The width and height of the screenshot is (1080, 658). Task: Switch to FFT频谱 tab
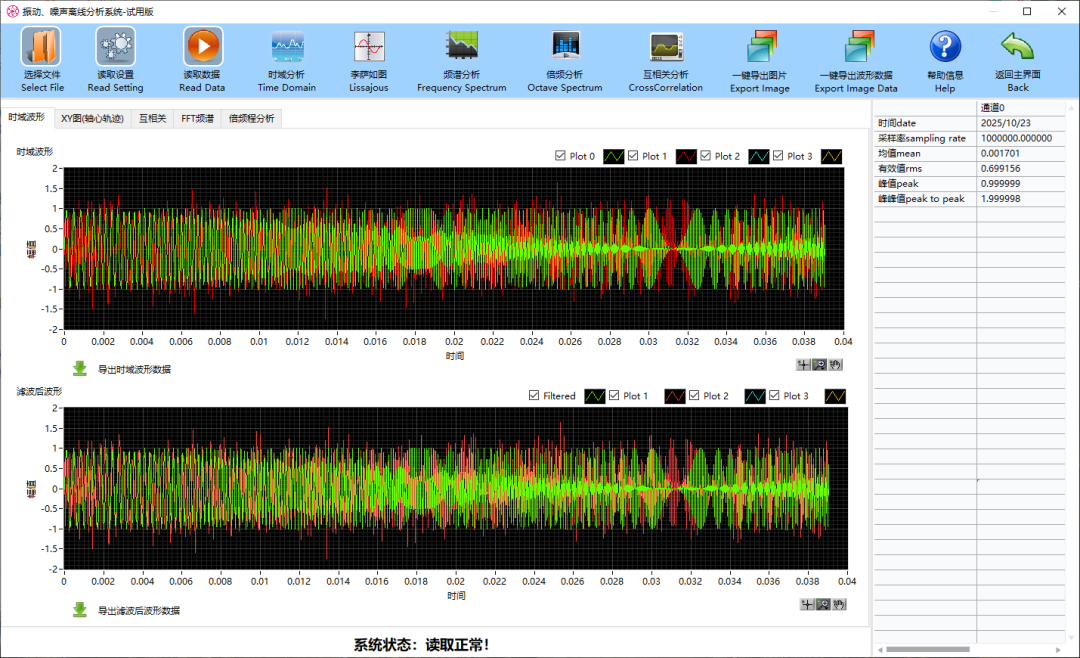(197, 119)
